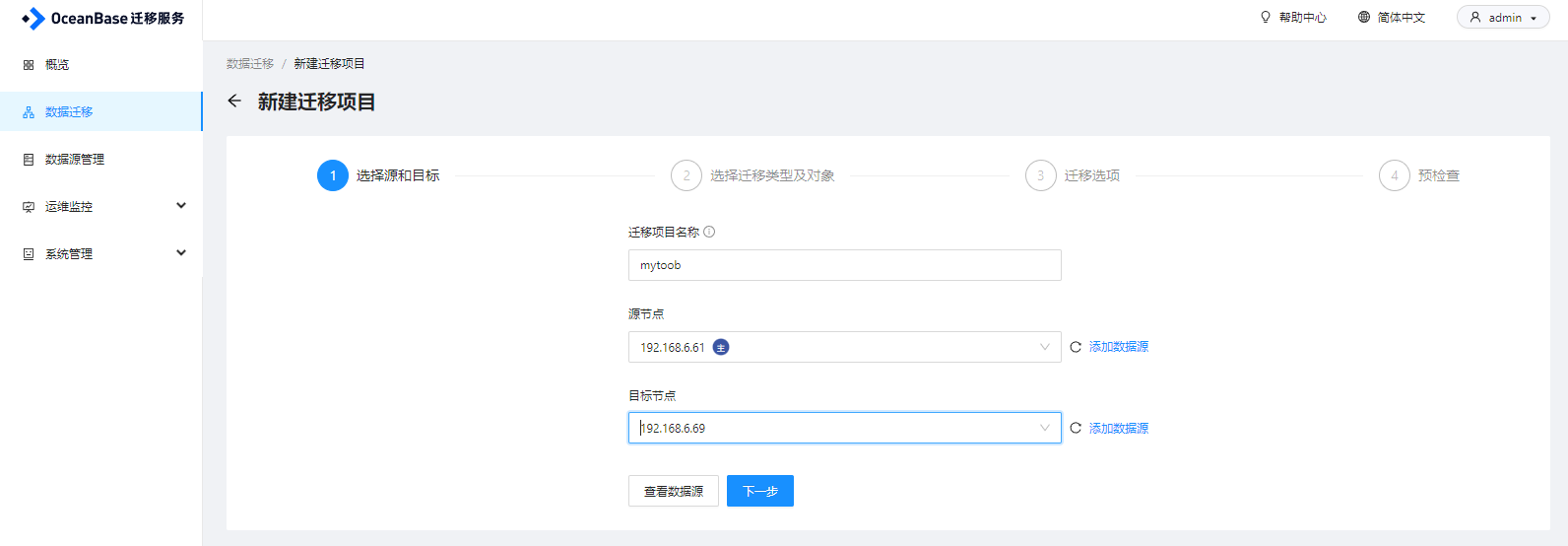Click refresh icon beside target node dropdown
This screenshot has height=546, width=1568.
[x=1076, y=428]
